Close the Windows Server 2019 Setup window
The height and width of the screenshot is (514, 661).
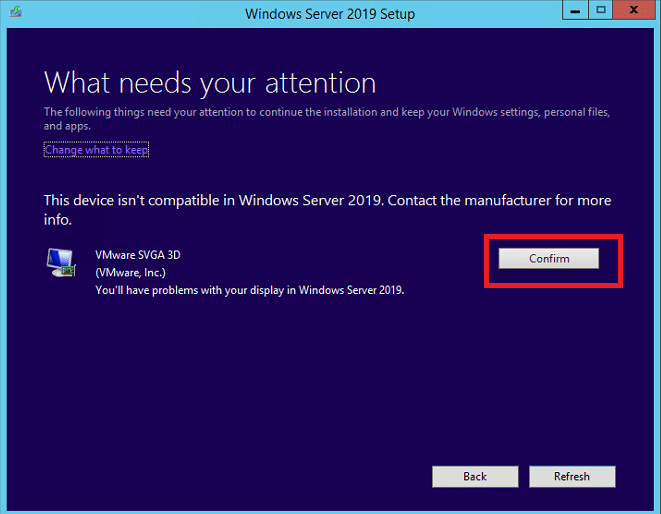tap(634, 10)
